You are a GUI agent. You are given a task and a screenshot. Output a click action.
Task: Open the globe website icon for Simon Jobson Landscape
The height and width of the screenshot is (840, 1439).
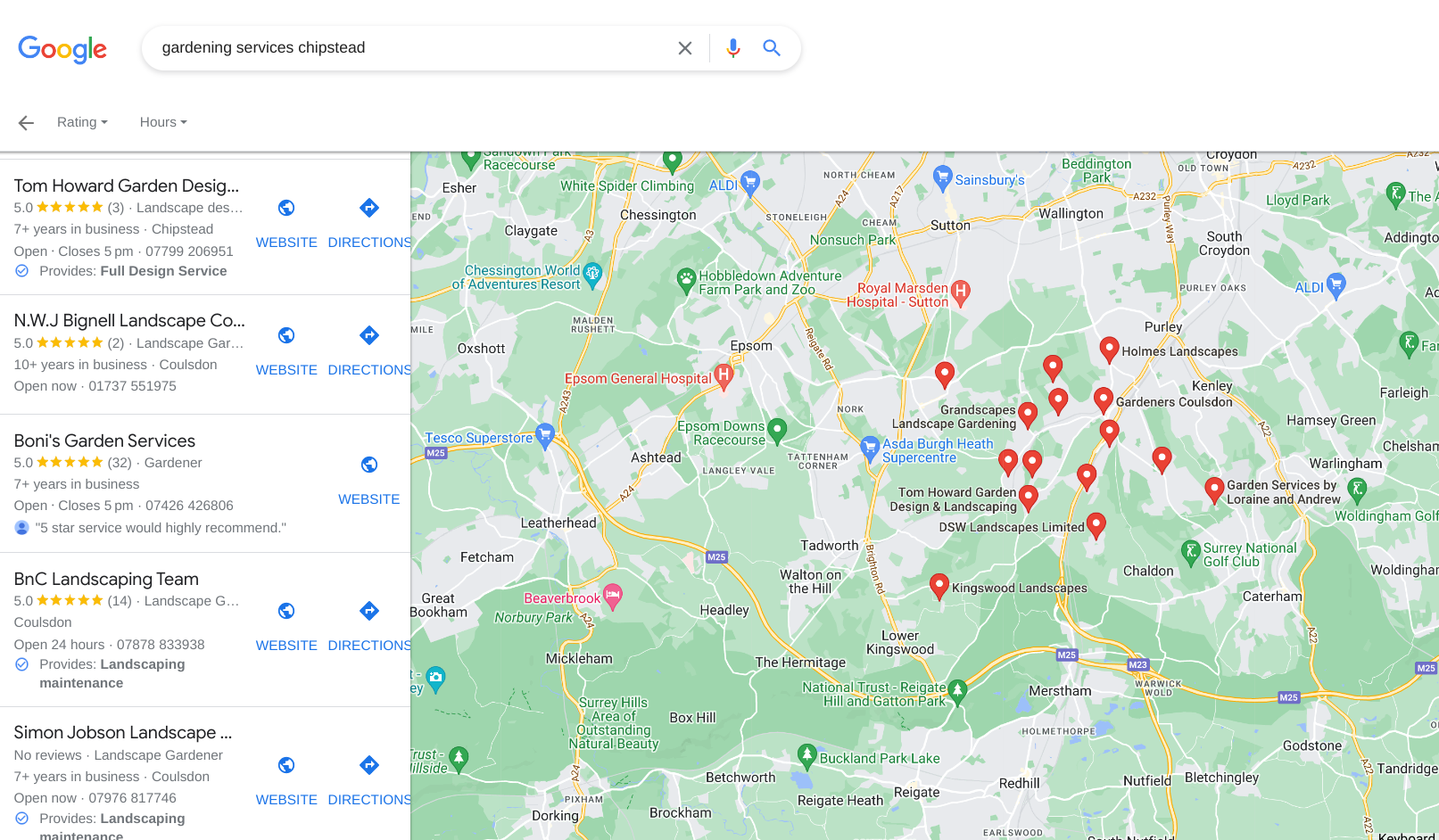tap(286, 765)
